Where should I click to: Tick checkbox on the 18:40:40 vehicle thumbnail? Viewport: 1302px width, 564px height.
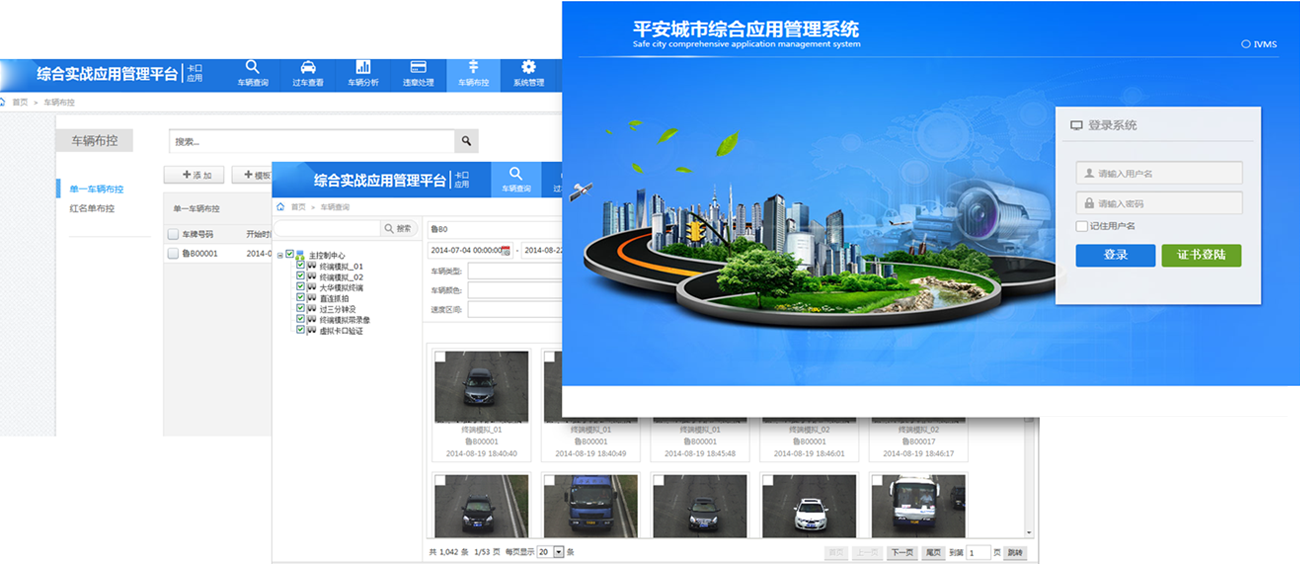pyautogui.click(x=440, y=356)
